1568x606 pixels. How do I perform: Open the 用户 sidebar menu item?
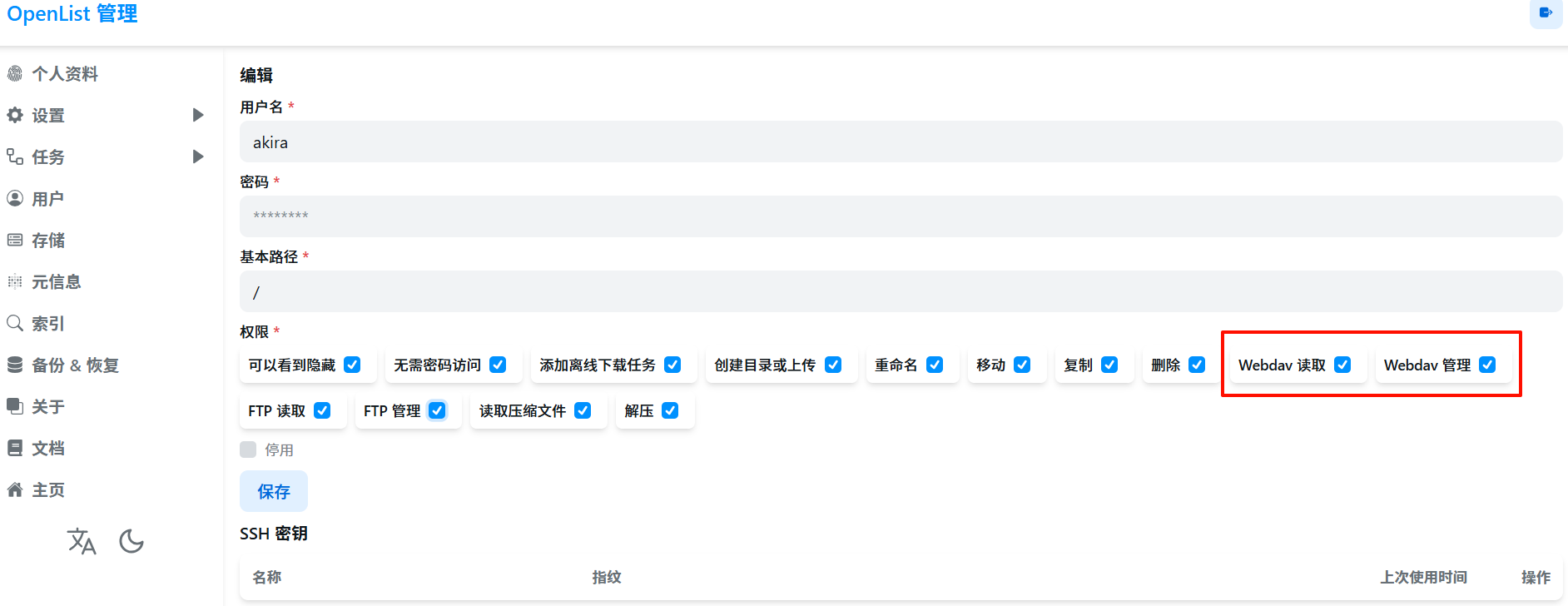[x=47, y=199]
